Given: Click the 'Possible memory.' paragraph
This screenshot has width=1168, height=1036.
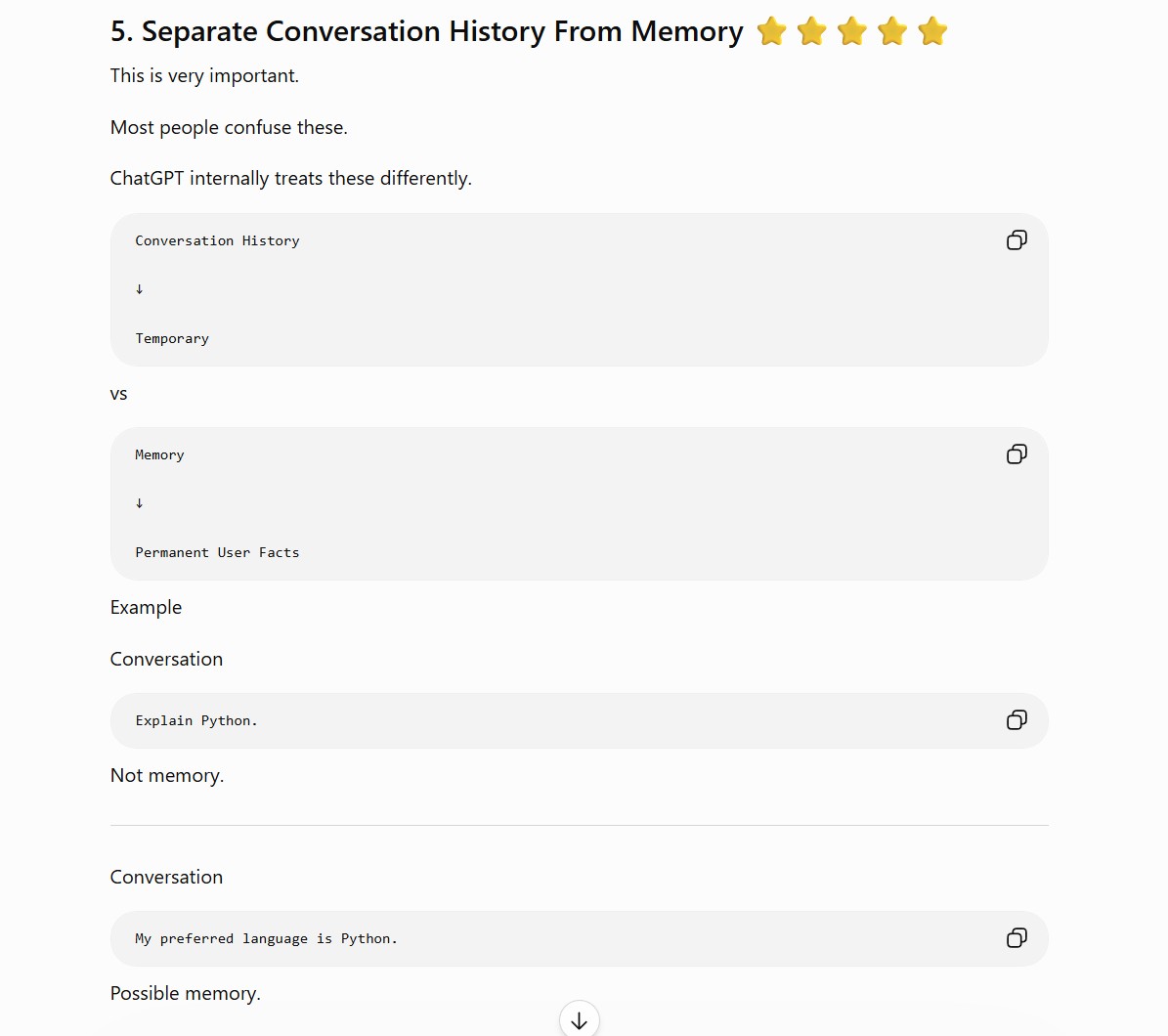Looking at the screenshot, I should [x=186, y=994].
